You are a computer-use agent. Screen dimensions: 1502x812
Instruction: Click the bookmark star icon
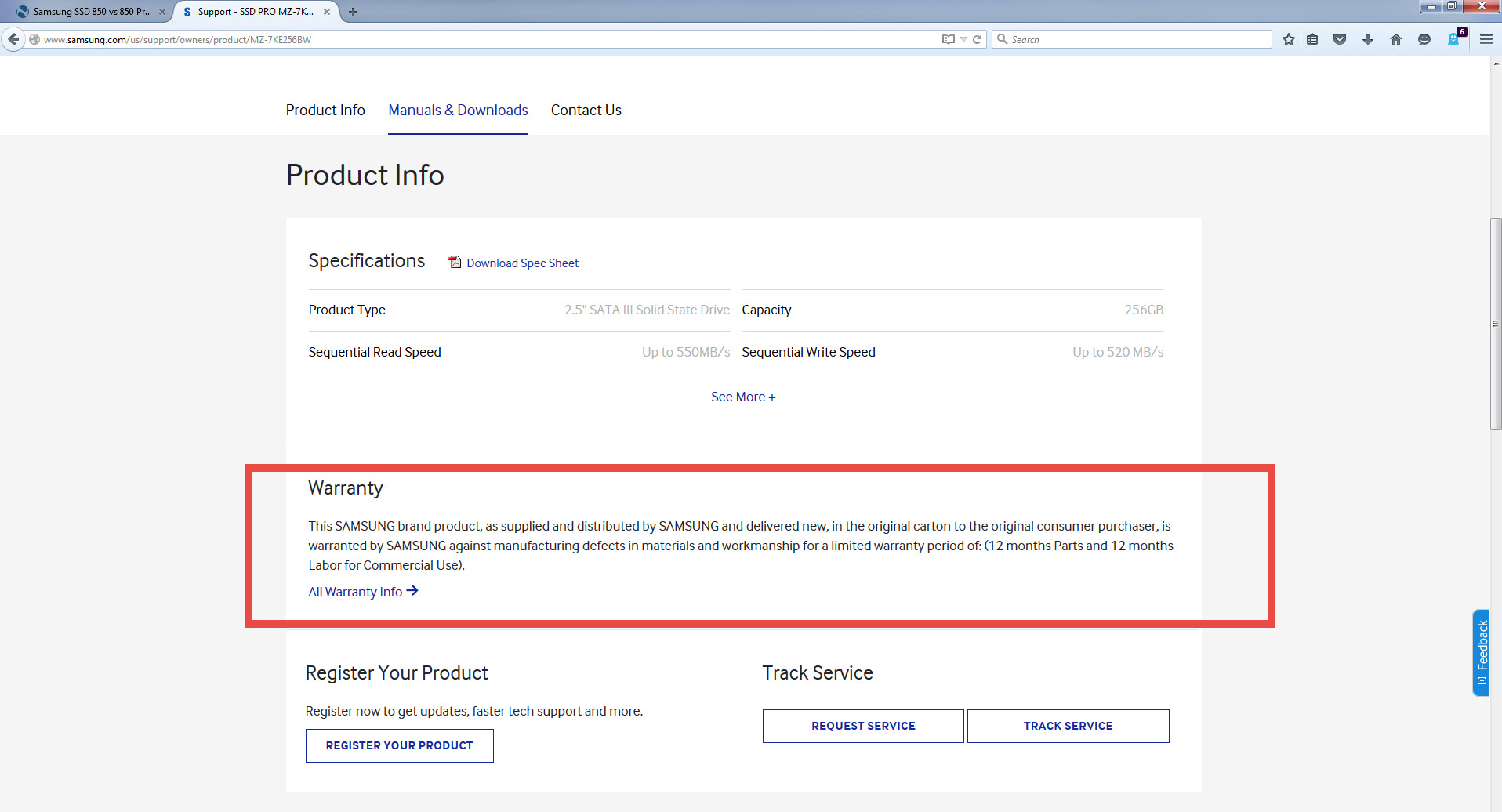click(x=1288, y=39)
